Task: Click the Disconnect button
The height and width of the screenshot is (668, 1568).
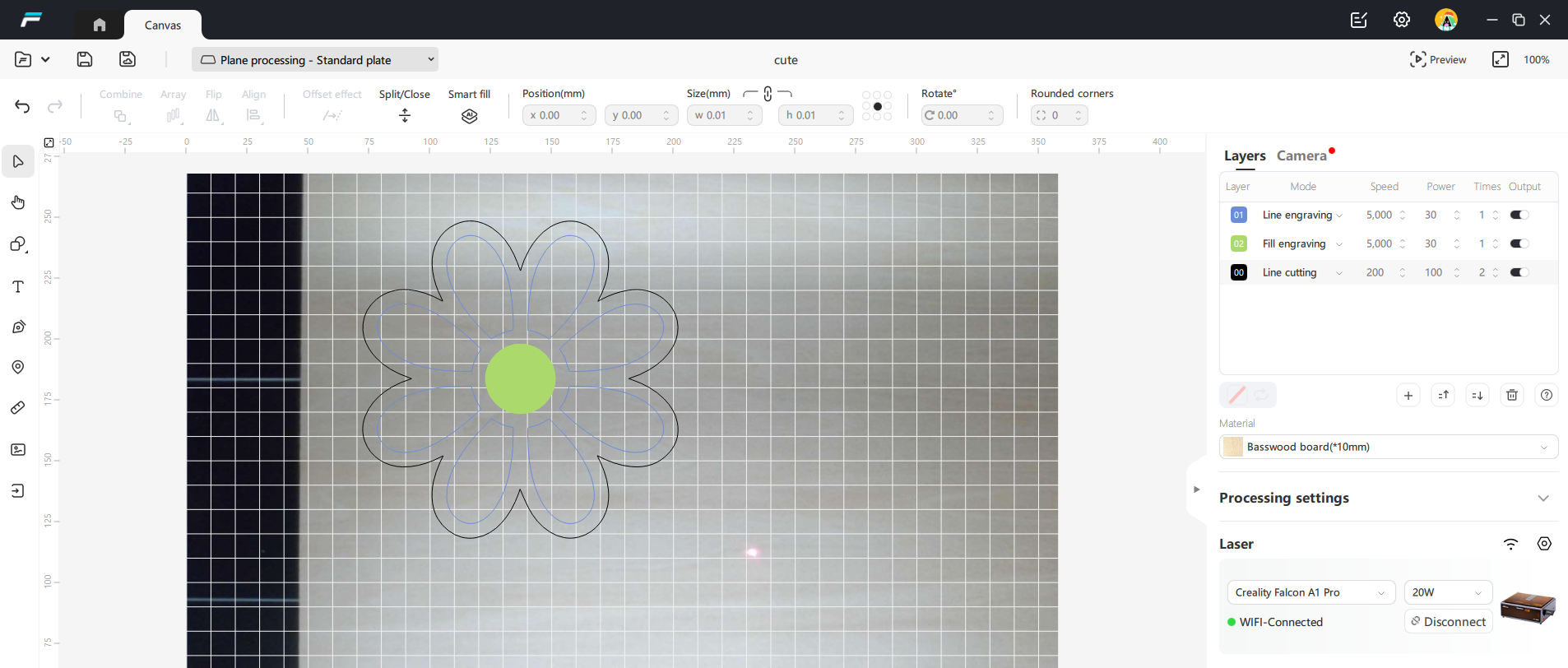Action: 1448,622
